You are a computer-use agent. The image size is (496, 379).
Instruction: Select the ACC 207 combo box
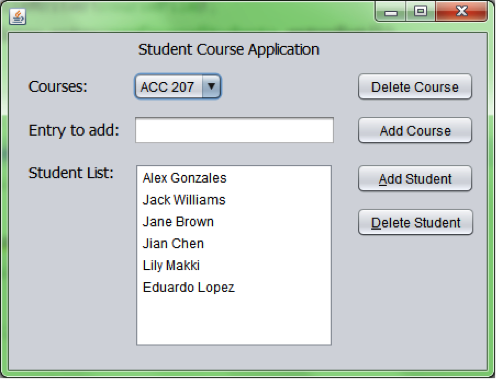[178, 87]
